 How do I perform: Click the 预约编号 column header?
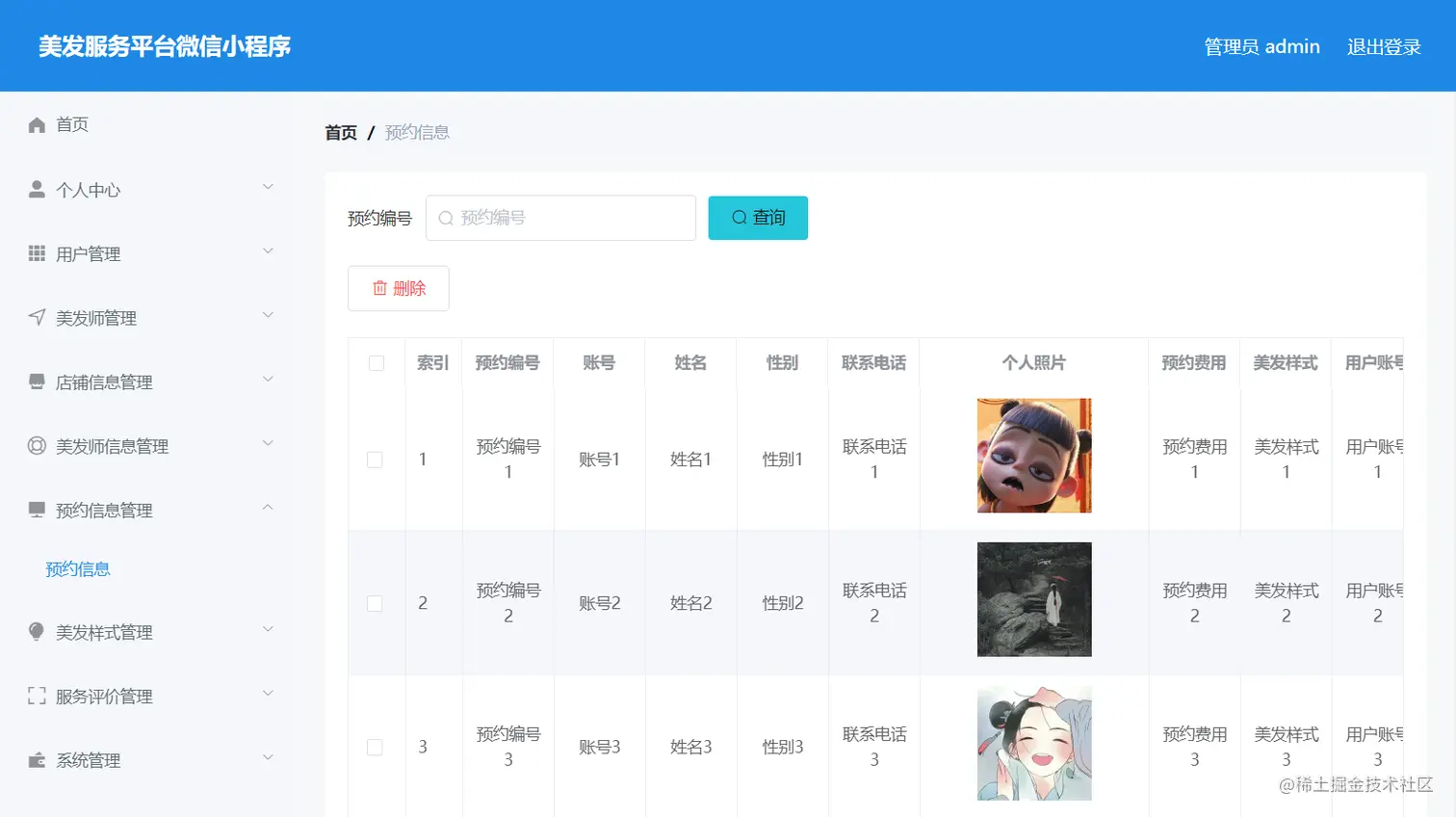point(507,363)
